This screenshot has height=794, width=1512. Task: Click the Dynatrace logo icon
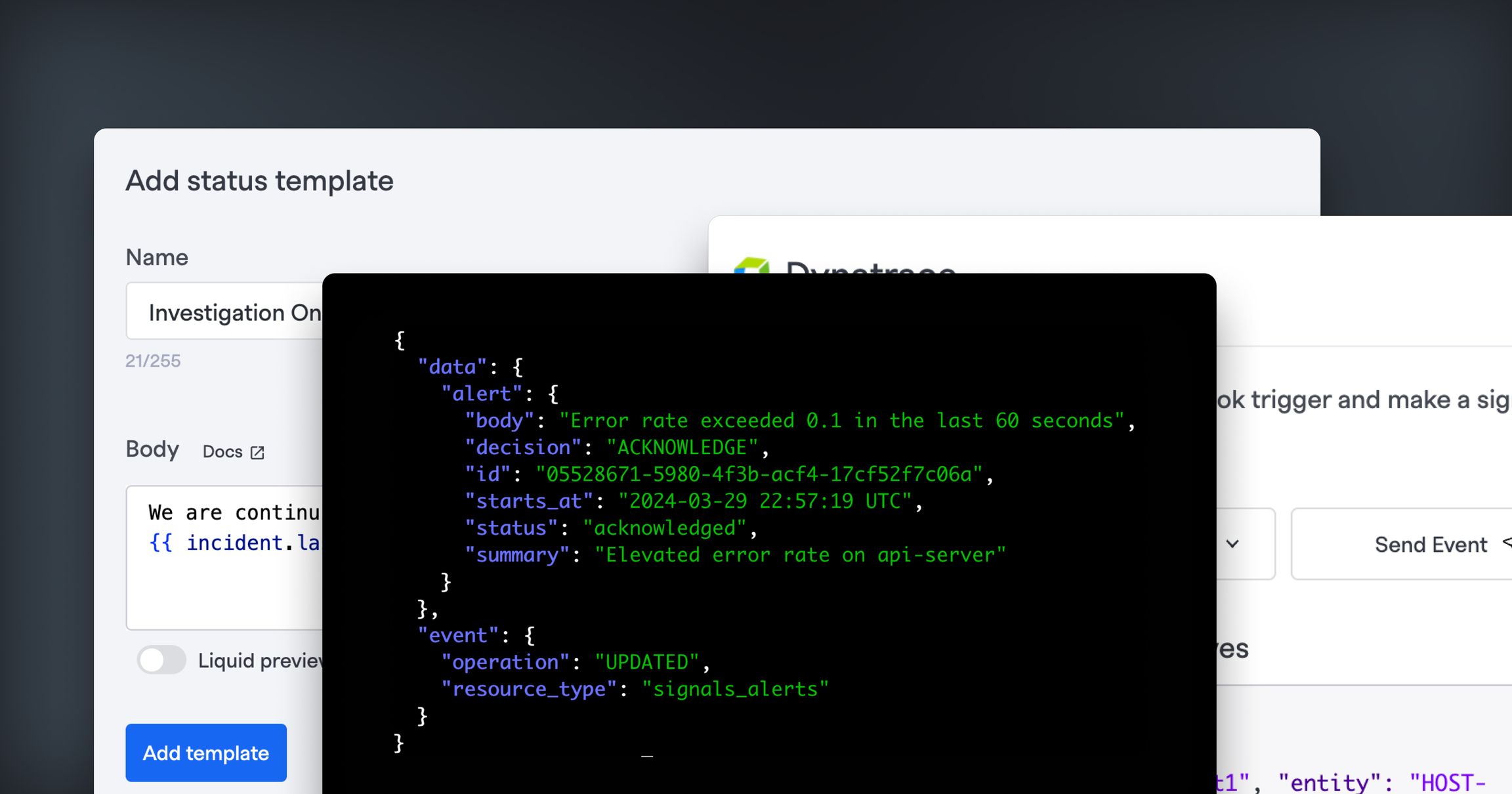click(752, 266)
